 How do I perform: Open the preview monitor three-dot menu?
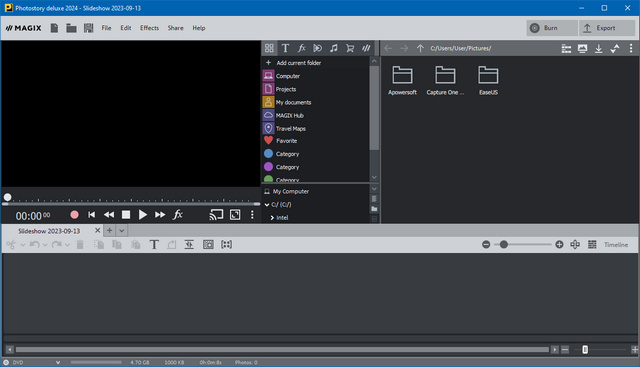(252, 215)
